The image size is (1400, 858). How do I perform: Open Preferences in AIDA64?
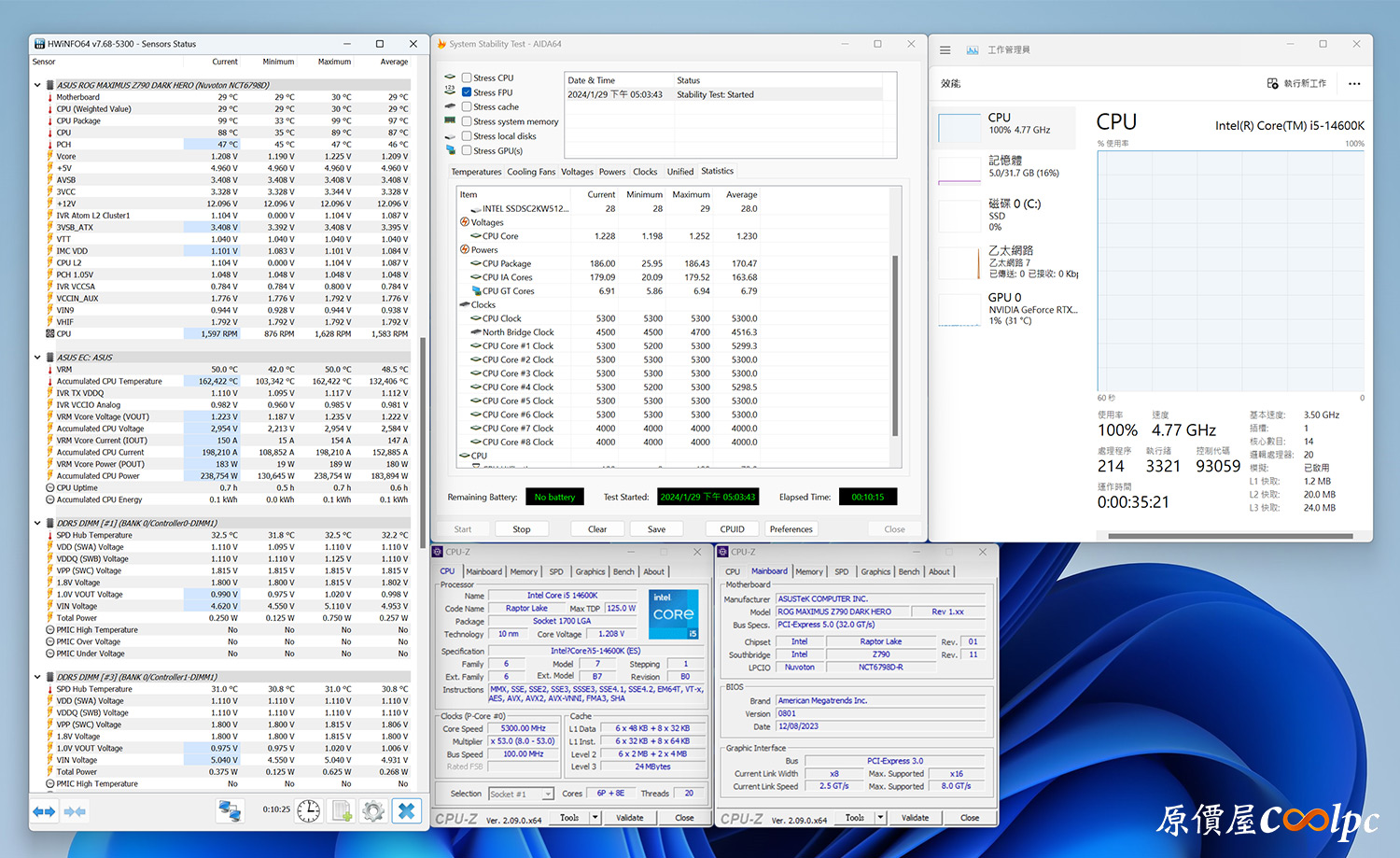pos(791,529)
